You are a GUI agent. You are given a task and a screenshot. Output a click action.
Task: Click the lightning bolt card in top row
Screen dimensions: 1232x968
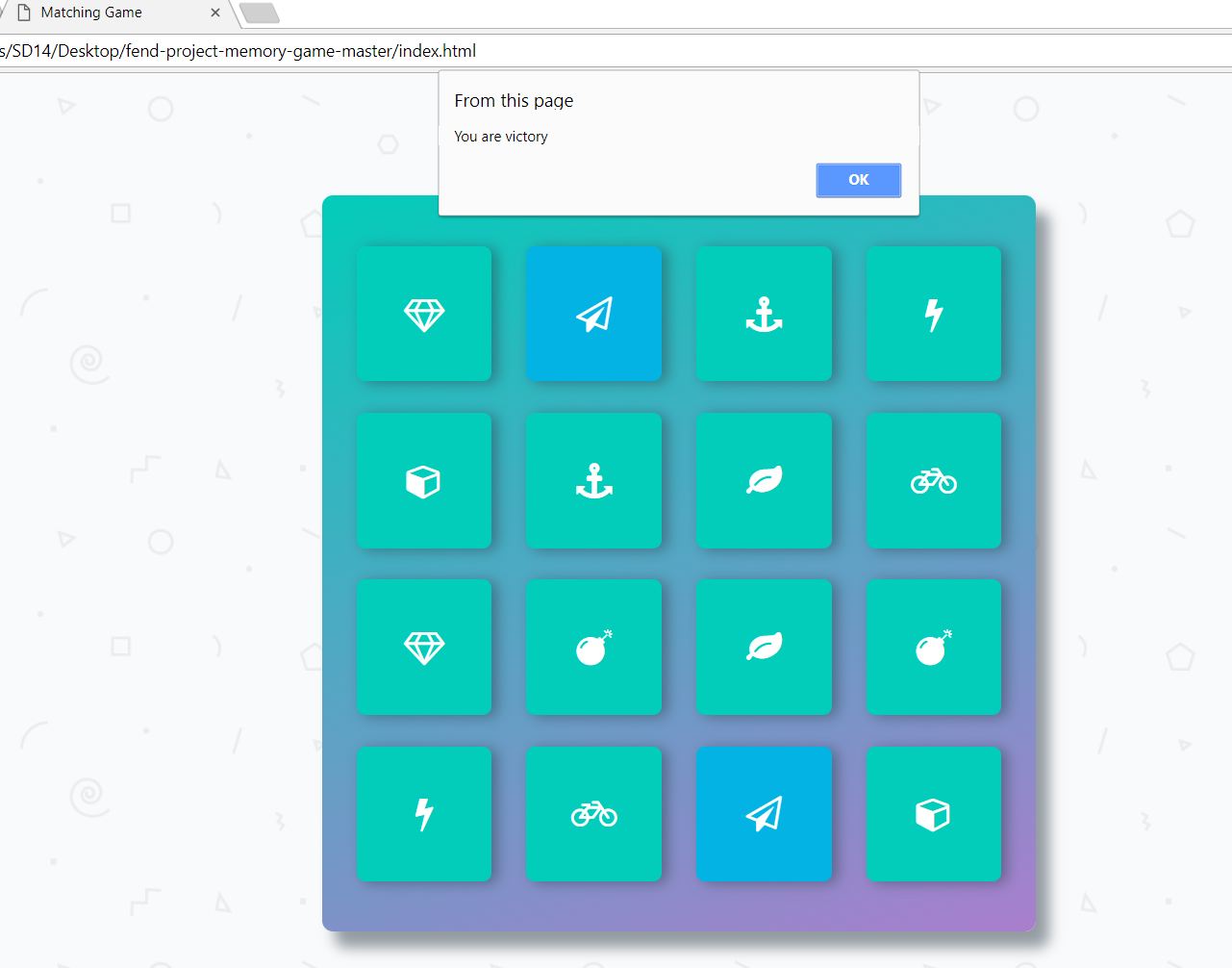coord(934,314)
